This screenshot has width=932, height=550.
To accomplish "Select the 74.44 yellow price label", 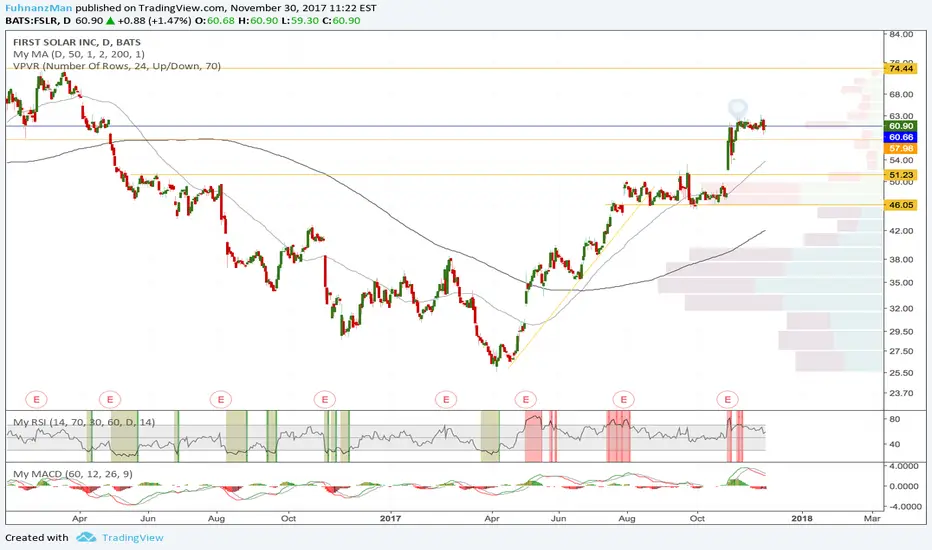I will point(901,68).
